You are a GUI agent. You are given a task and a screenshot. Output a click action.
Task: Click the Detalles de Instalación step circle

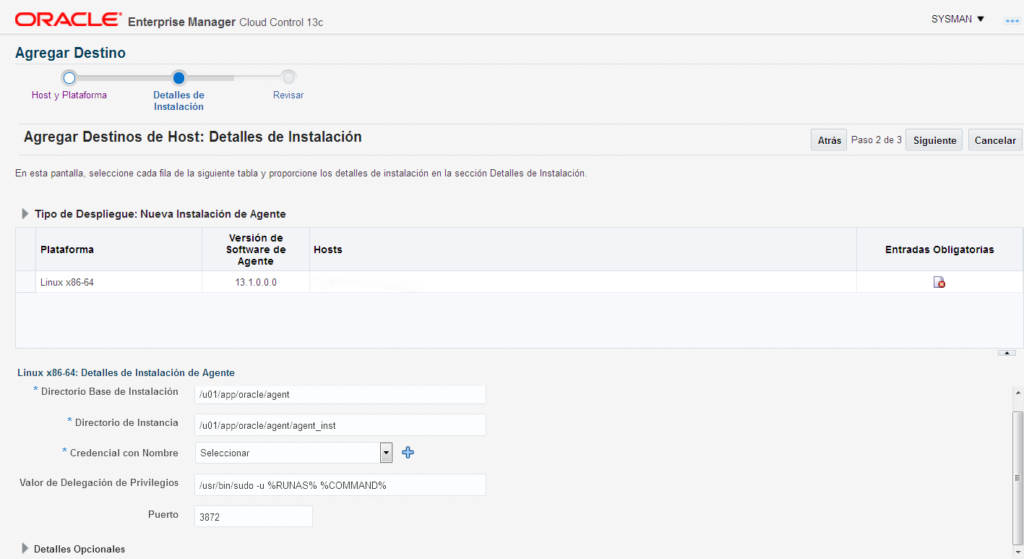tap(178, 78)
